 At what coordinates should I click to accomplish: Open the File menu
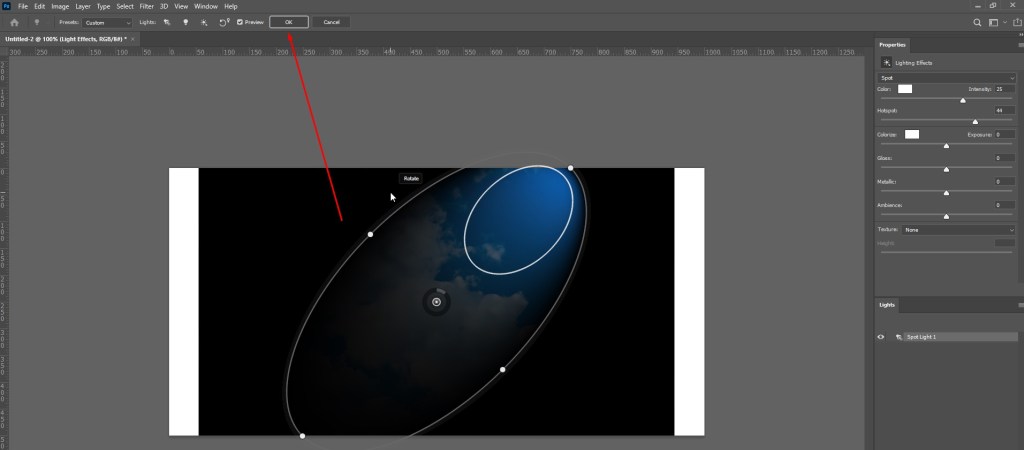tap(23, 6)
